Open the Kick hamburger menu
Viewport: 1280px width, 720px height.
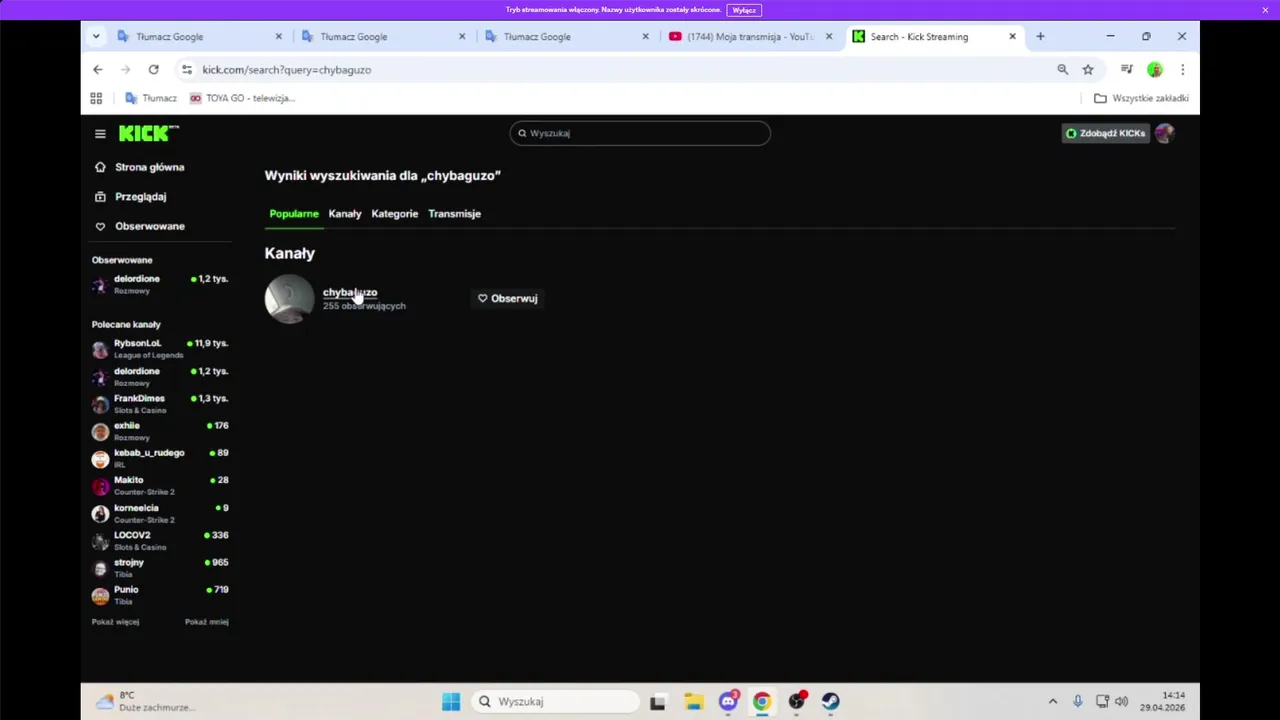(100, 133)
